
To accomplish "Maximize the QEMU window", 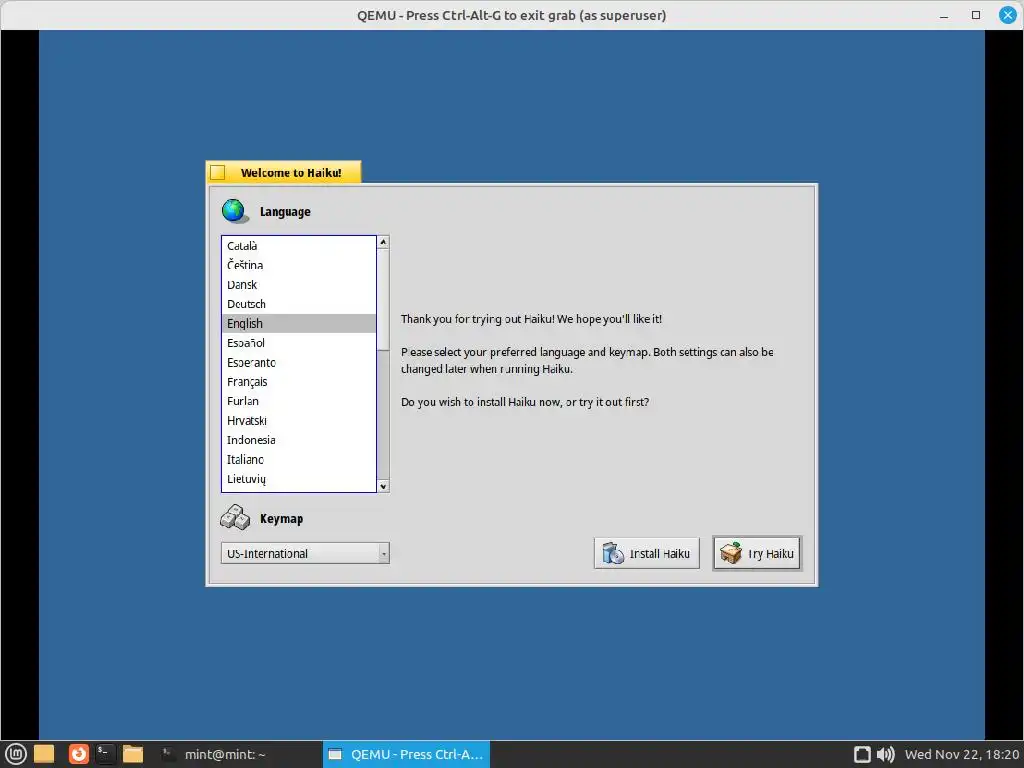I will click(x=976, y=15).
